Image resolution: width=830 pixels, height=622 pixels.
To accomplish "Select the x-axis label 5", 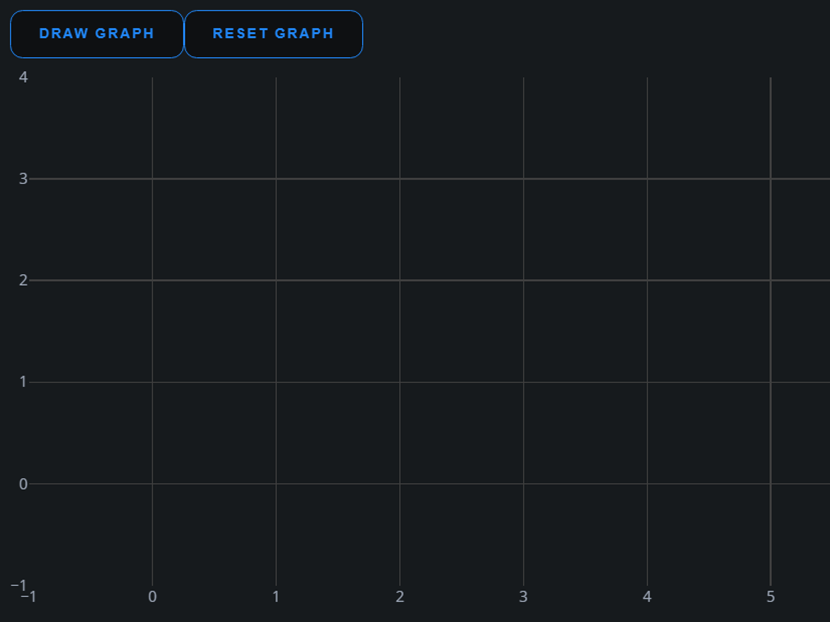I will pos(771,597).
